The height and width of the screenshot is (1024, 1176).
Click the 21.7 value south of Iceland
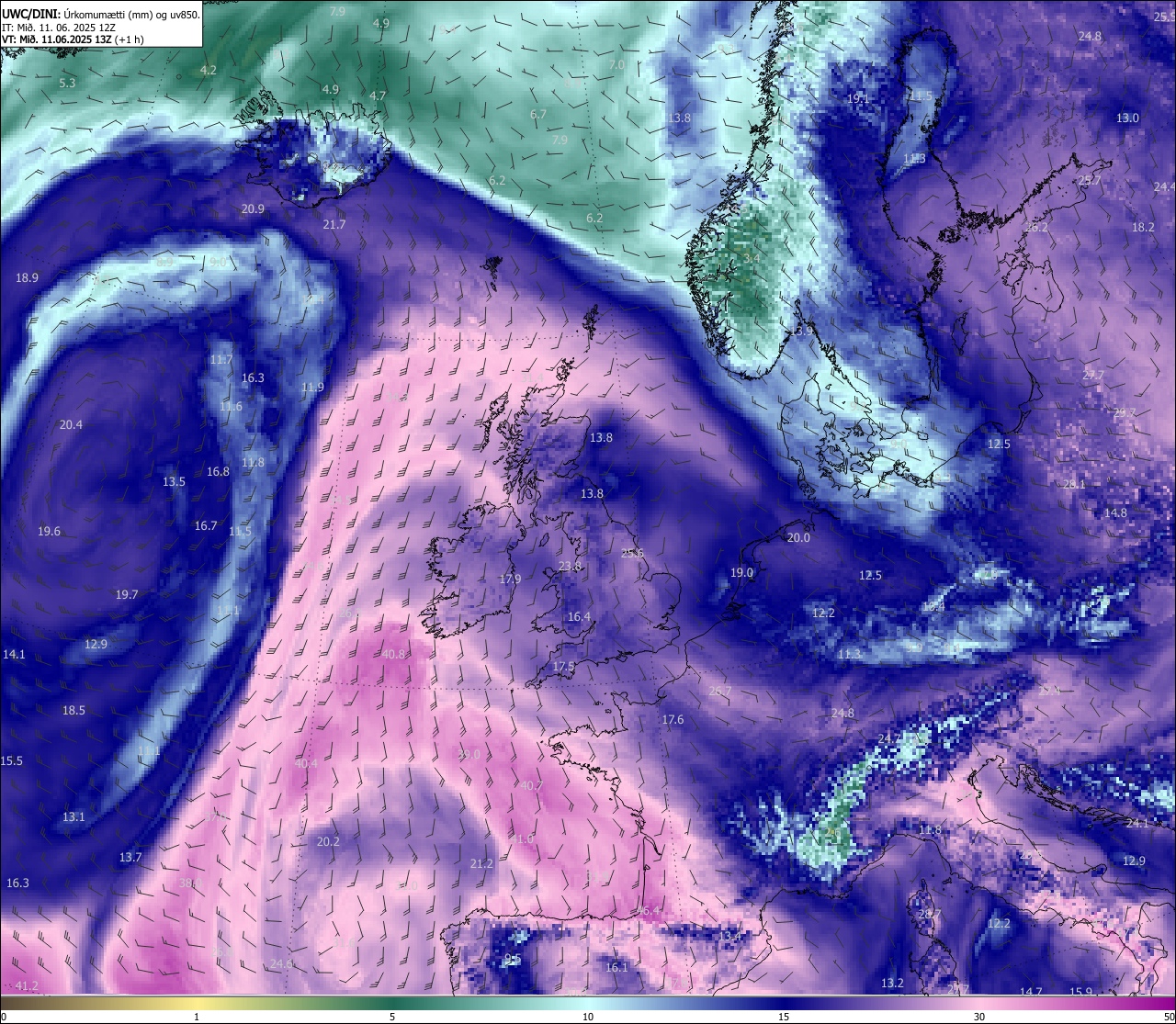tap(334, 224)
